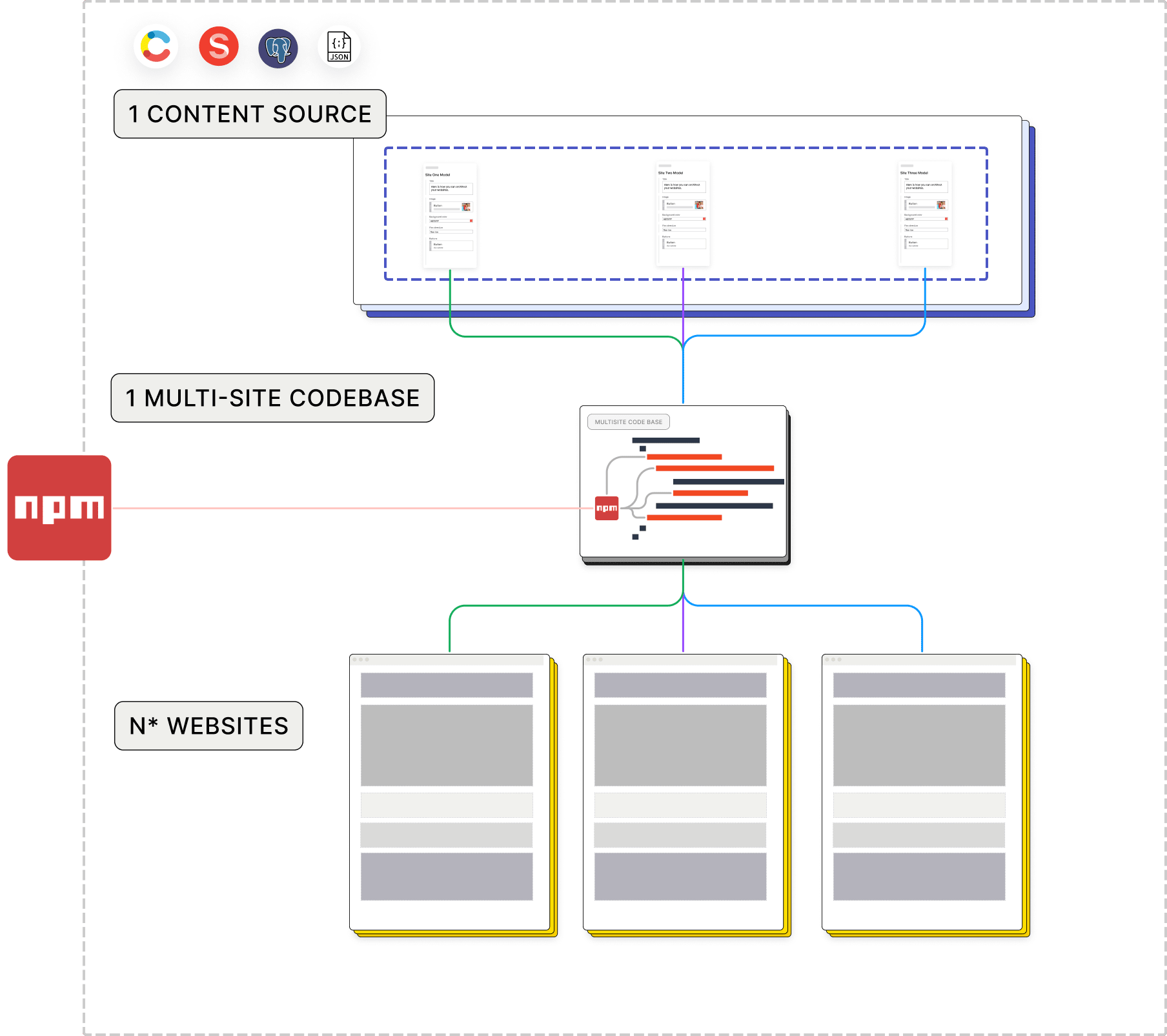Select the N* WEBSITES label

[208, 726]
